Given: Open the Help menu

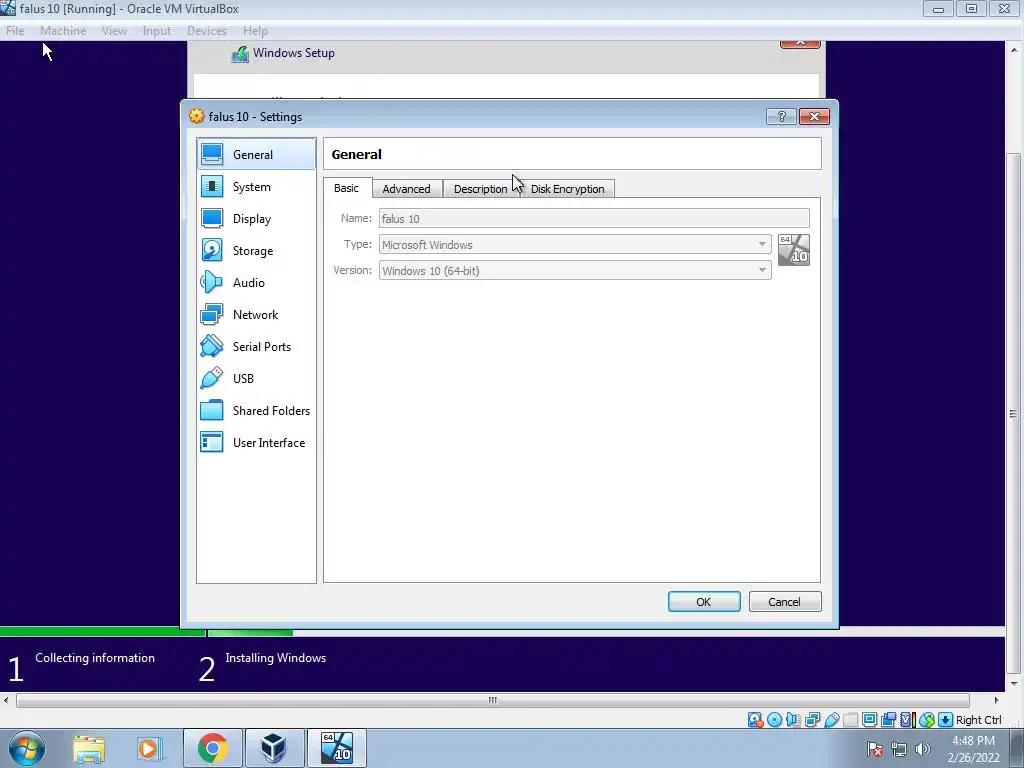Looking at the screenshot, I should click(x=255, y=31).
